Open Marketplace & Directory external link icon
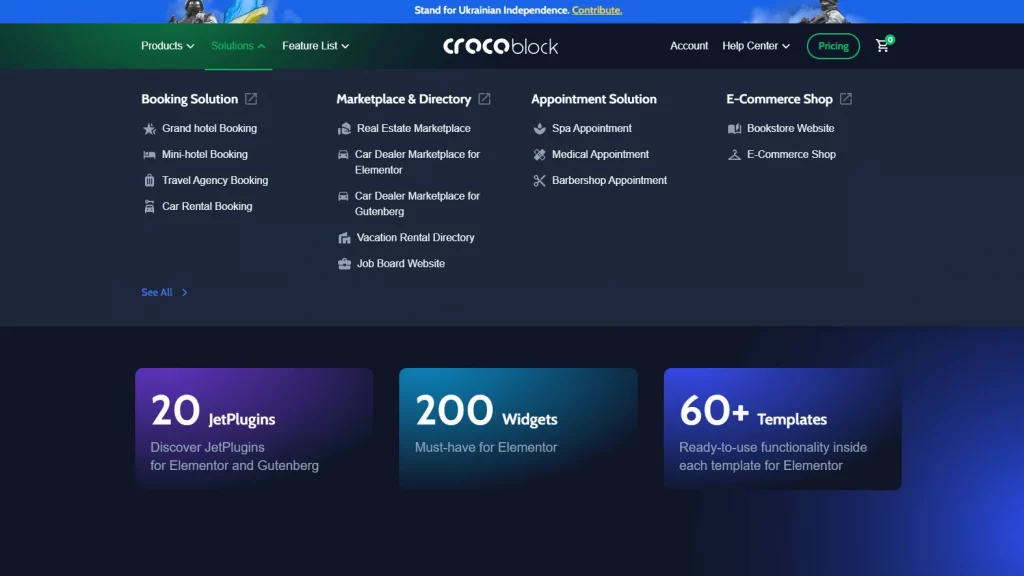This screenshot has height=576, width=1024. 484,99
